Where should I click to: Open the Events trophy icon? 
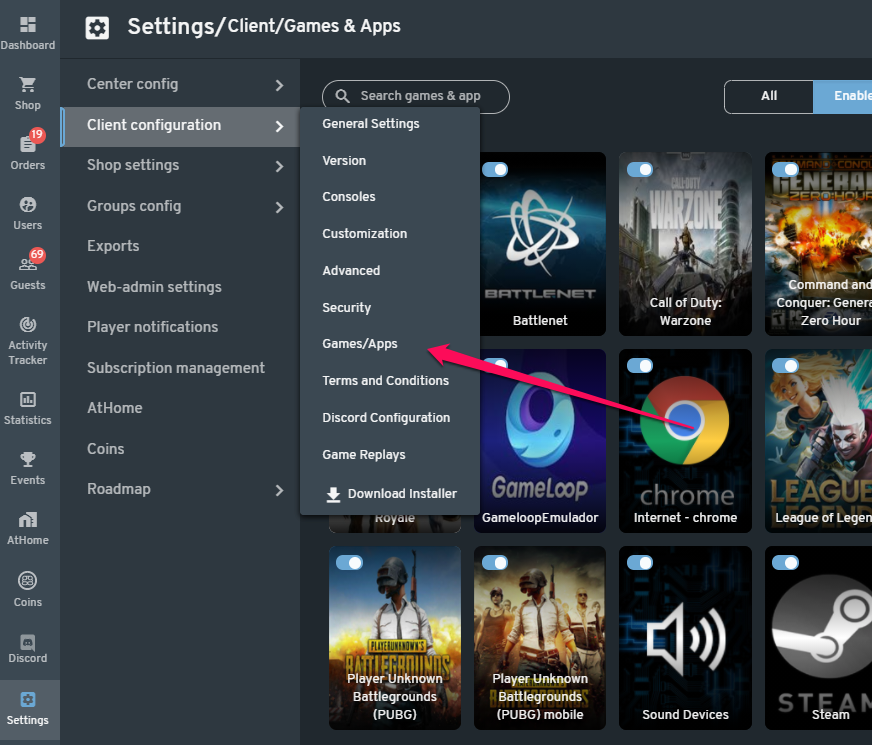[28, 459]
